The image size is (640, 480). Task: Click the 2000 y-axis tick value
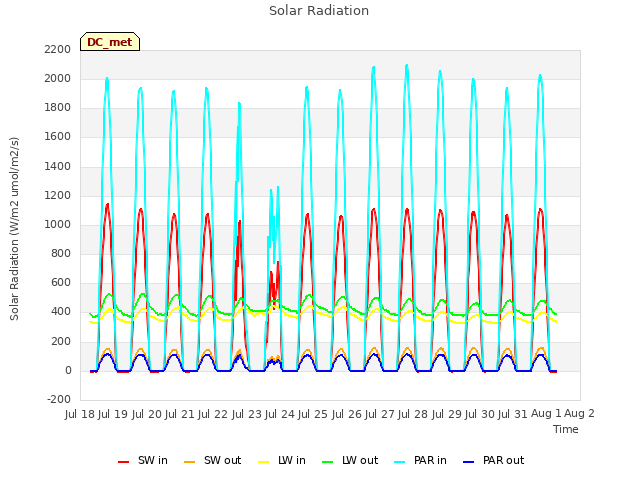(58, 79)
